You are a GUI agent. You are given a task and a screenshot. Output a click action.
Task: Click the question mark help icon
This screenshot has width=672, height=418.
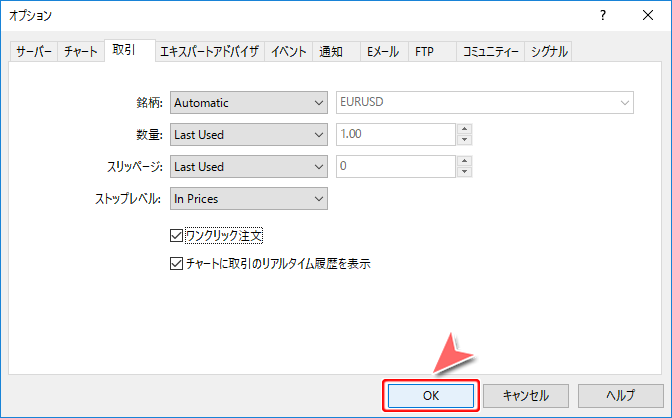tap(603, 16)
